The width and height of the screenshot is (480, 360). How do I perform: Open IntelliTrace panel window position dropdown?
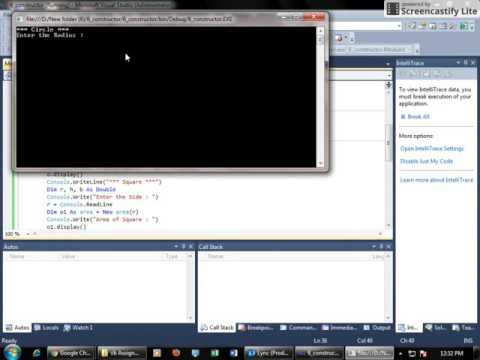click(x=458, y=62)
